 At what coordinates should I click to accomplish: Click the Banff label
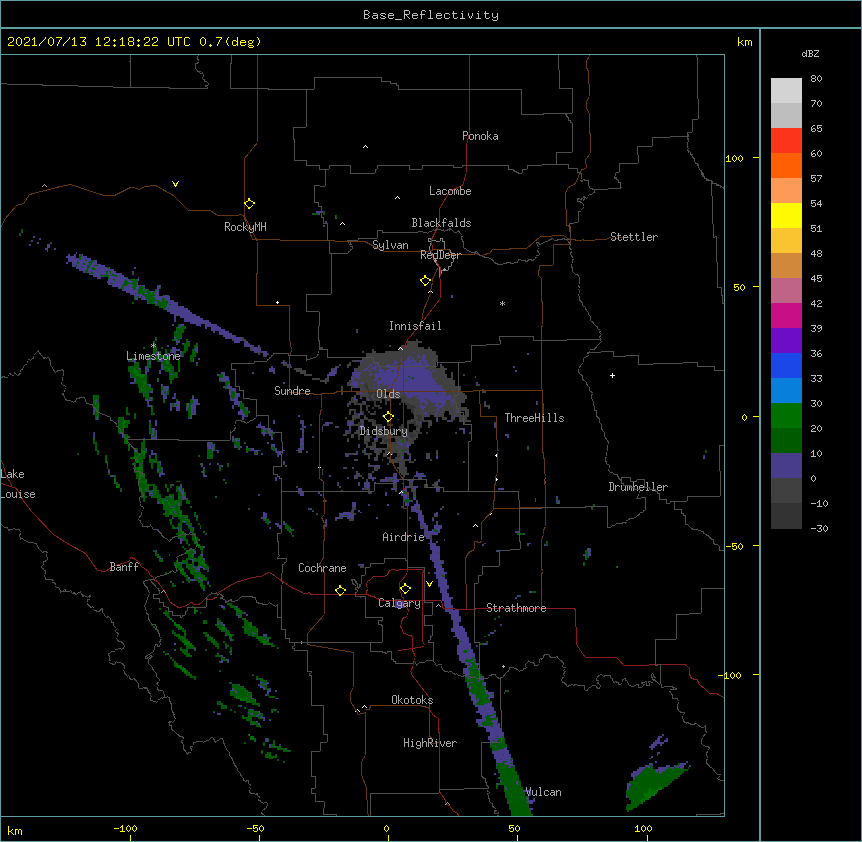pos(124,567)
